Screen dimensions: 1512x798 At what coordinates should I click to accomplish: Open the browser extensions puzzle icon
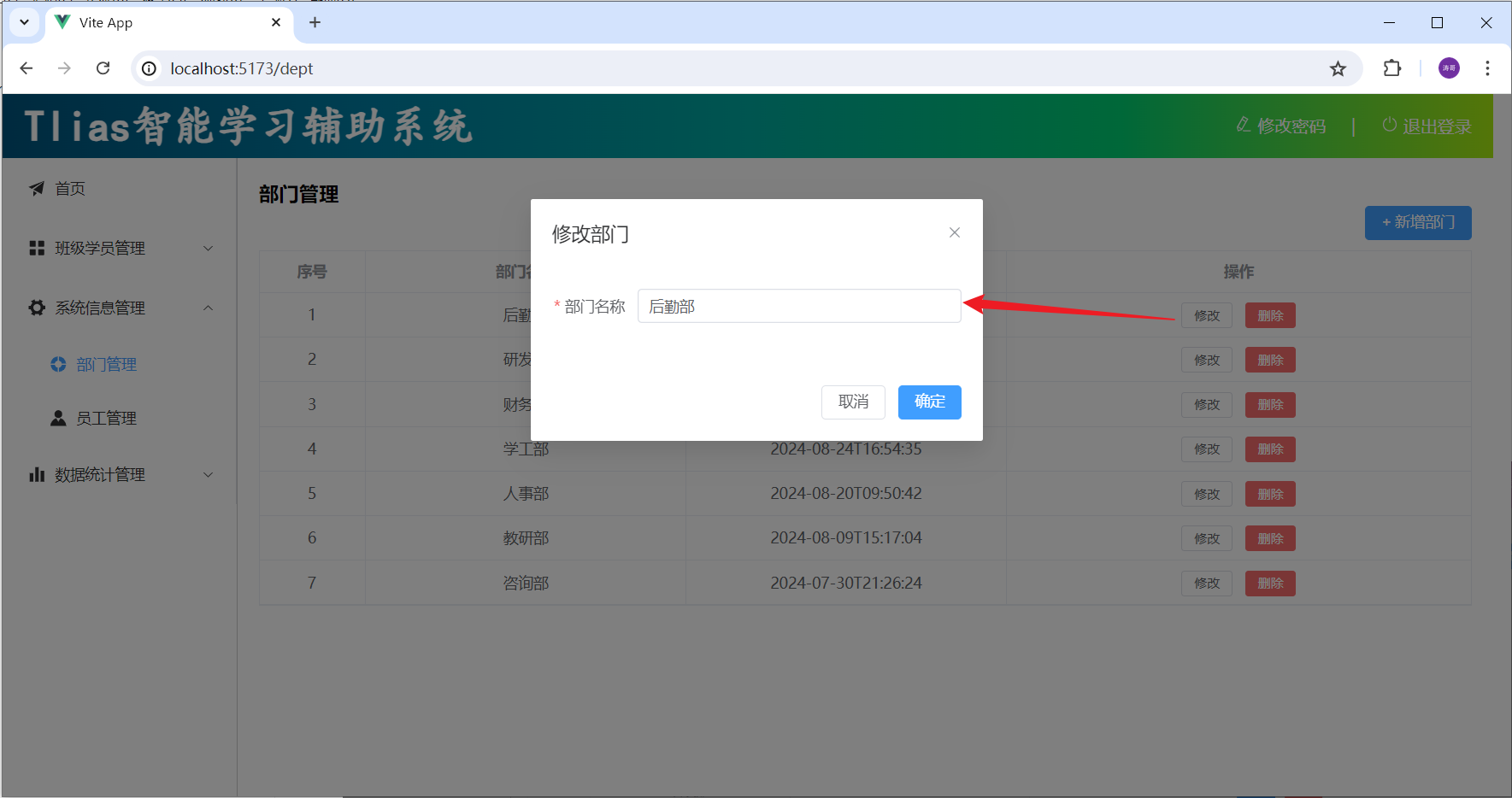(x=1391, y=68)
